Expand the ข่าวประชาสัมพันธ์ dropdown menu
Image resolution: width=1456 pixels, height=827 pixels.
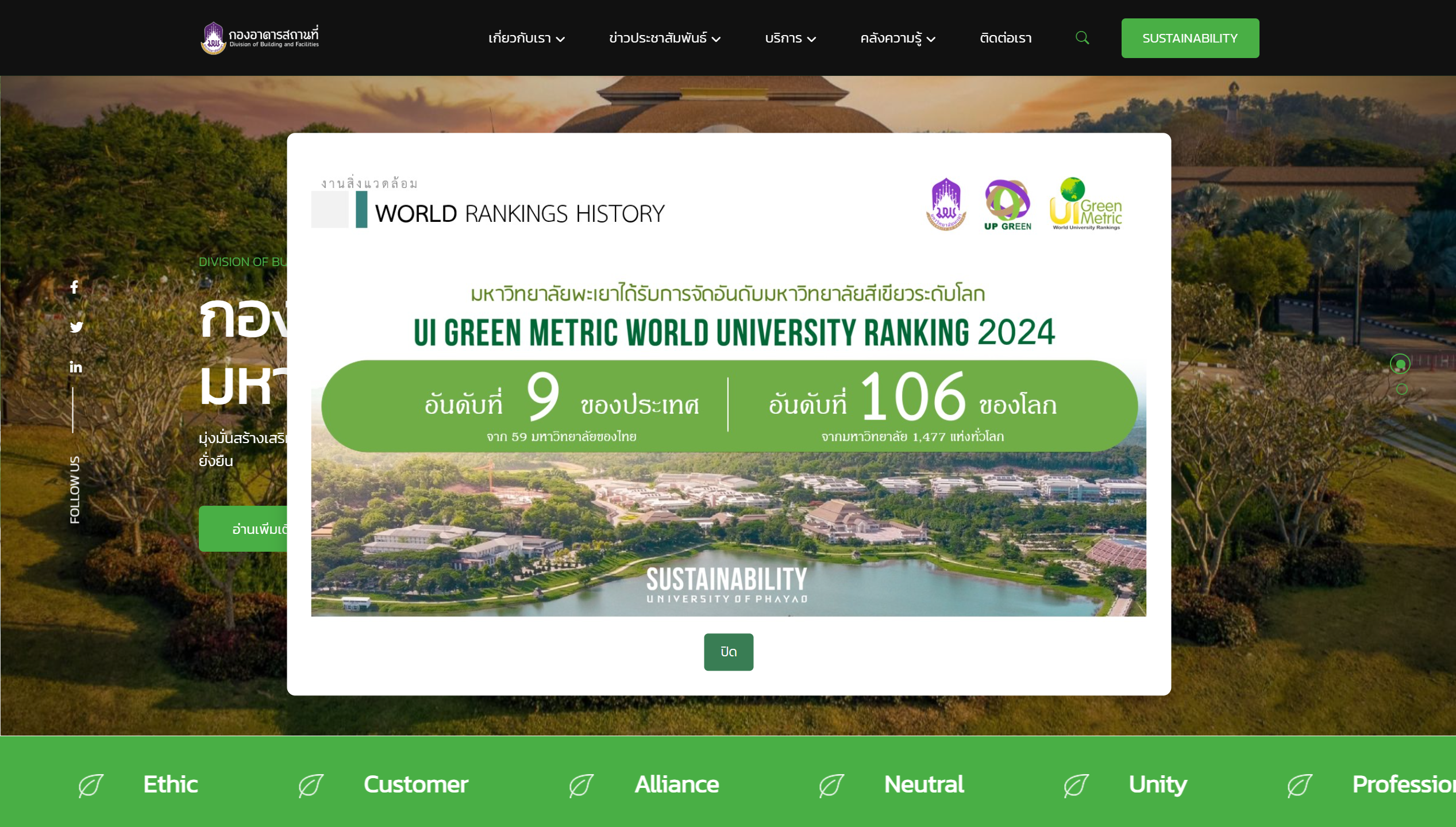(x=665, y=38)
